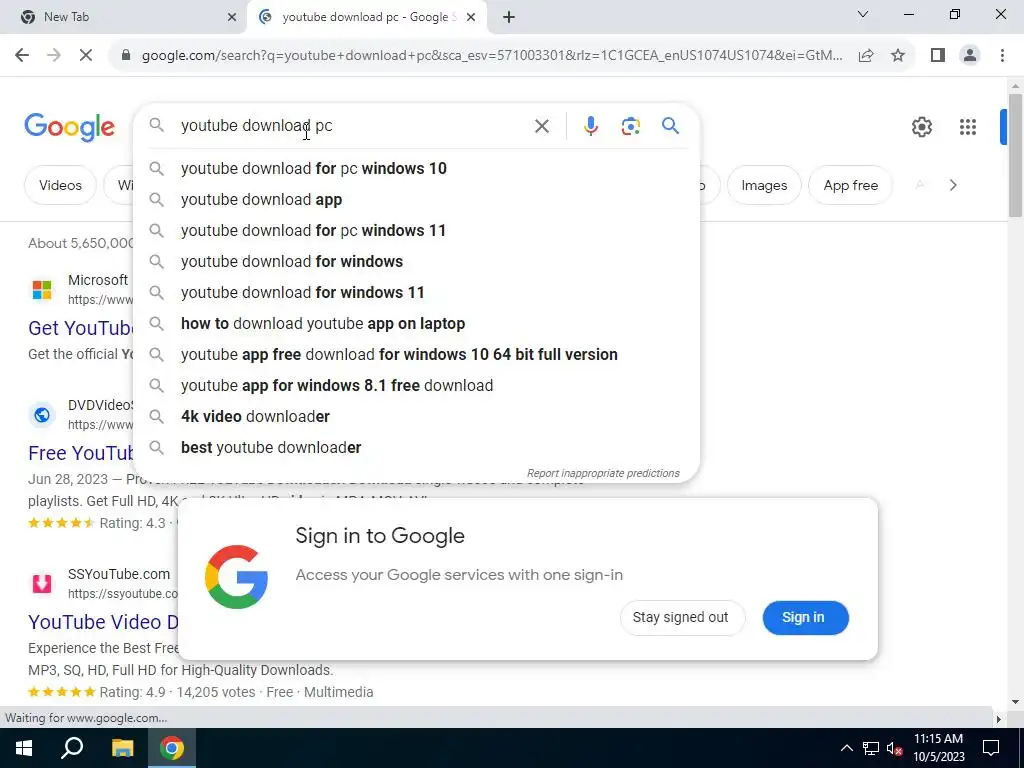
Task: Share this page from address bar
Action: pos(866,56)
